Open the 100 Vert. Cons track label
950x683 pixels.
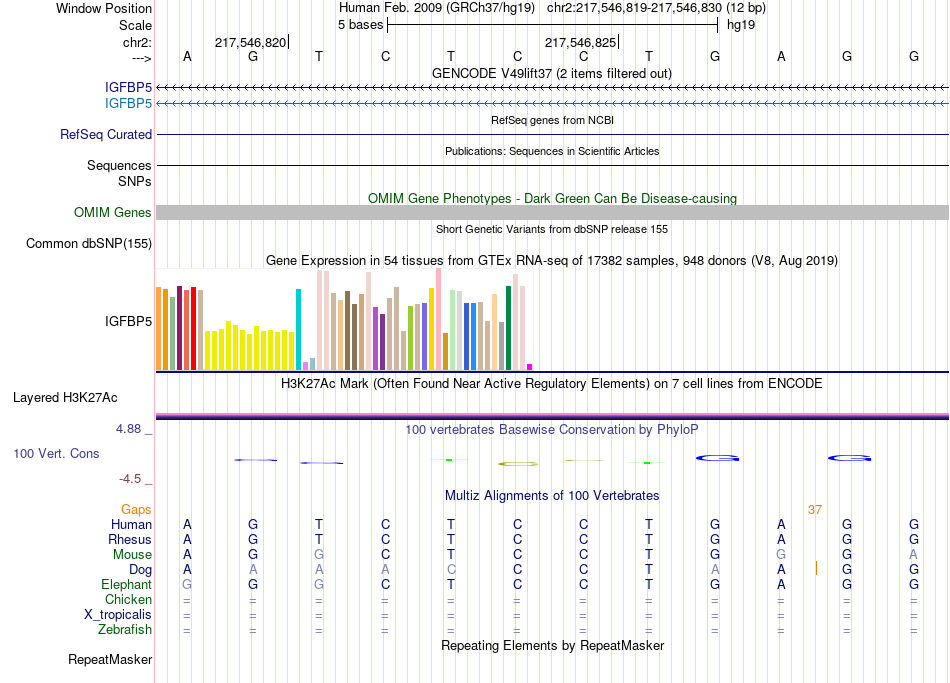click(56, 453)
